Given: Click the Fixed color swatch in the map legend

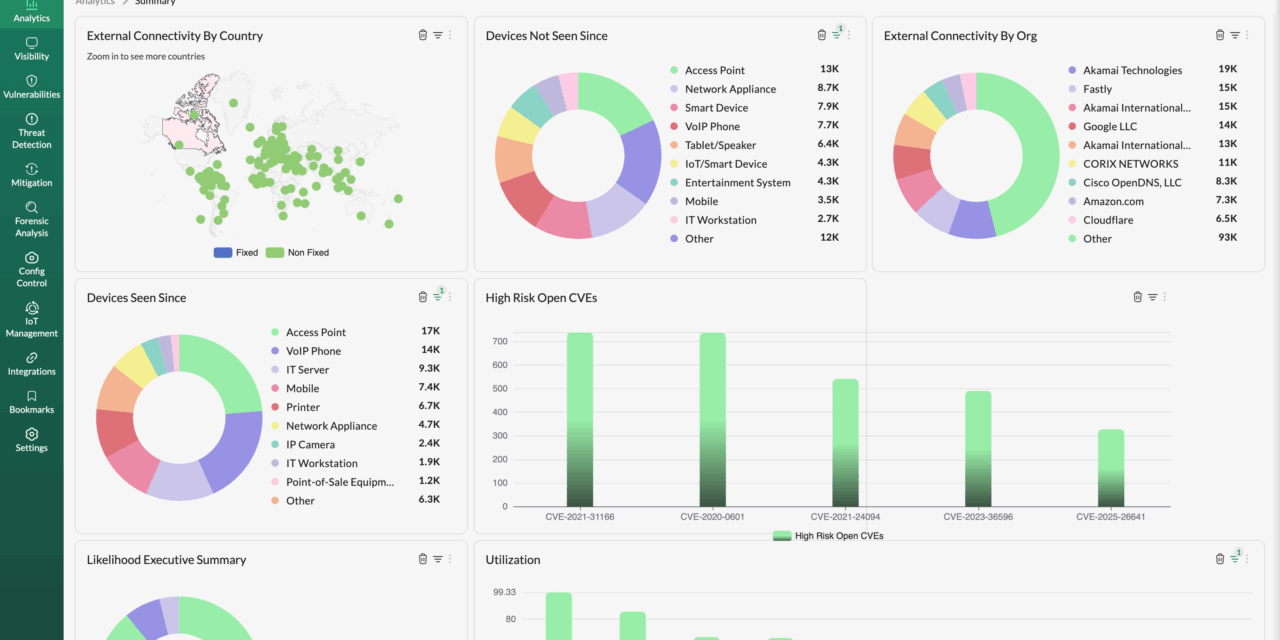Looking at the screenshot, I should (225, 252).
